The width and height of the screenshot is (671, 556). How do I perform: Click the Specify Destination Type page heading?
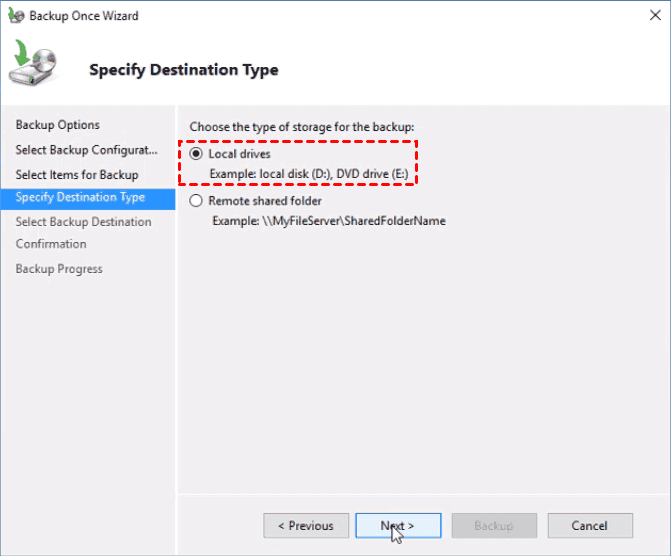(x=184, y=70)
